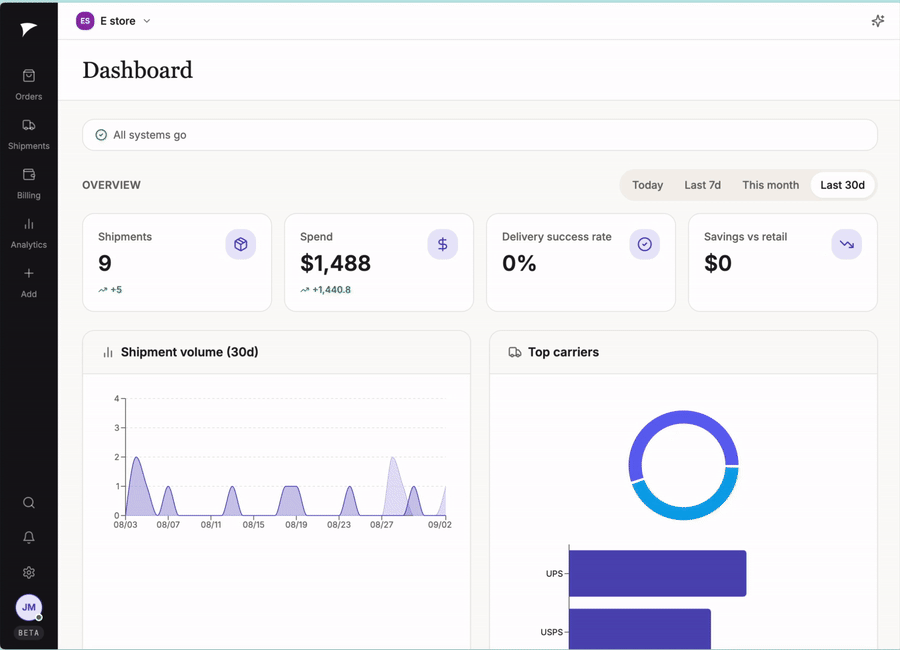Click the 08/19 date label on the chart axis
This screenshot has width=900, height=650.
[296, 525]
